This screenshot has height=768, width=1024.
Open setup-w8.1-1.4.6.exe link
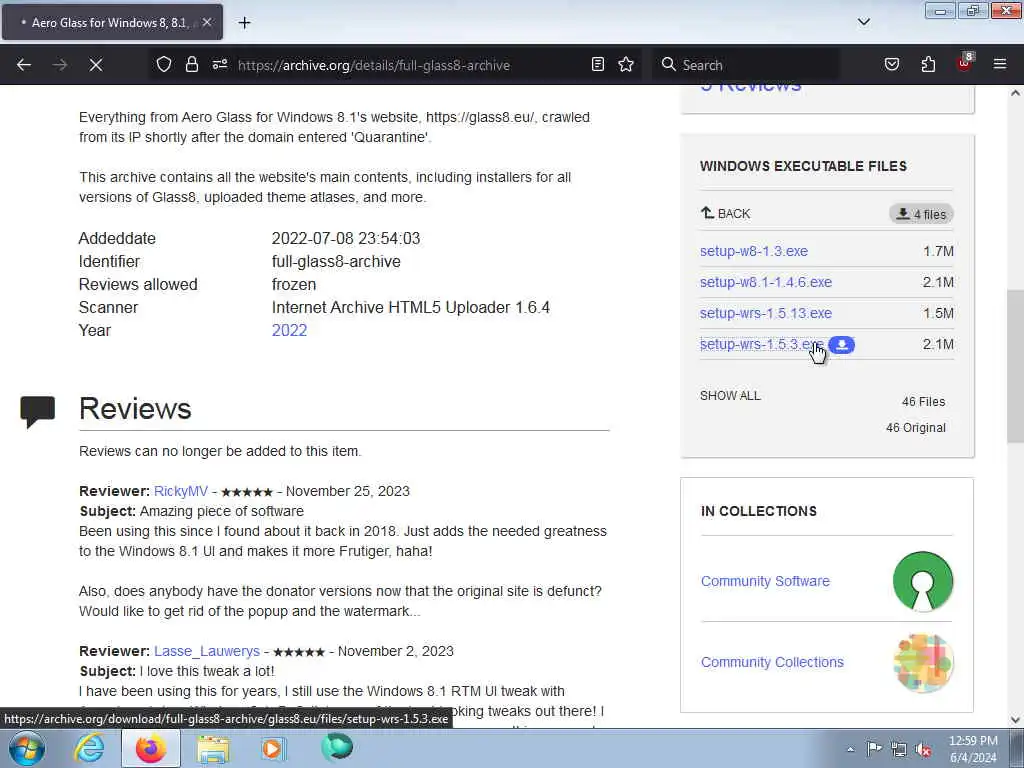[x=766, y=282]
